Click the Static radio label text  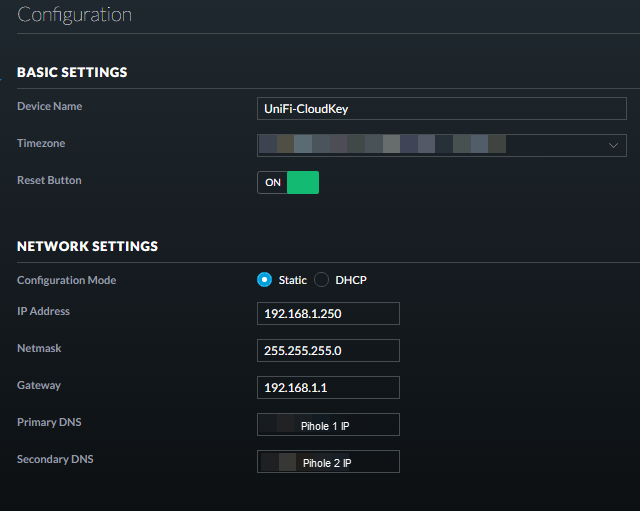pos(292,280)
